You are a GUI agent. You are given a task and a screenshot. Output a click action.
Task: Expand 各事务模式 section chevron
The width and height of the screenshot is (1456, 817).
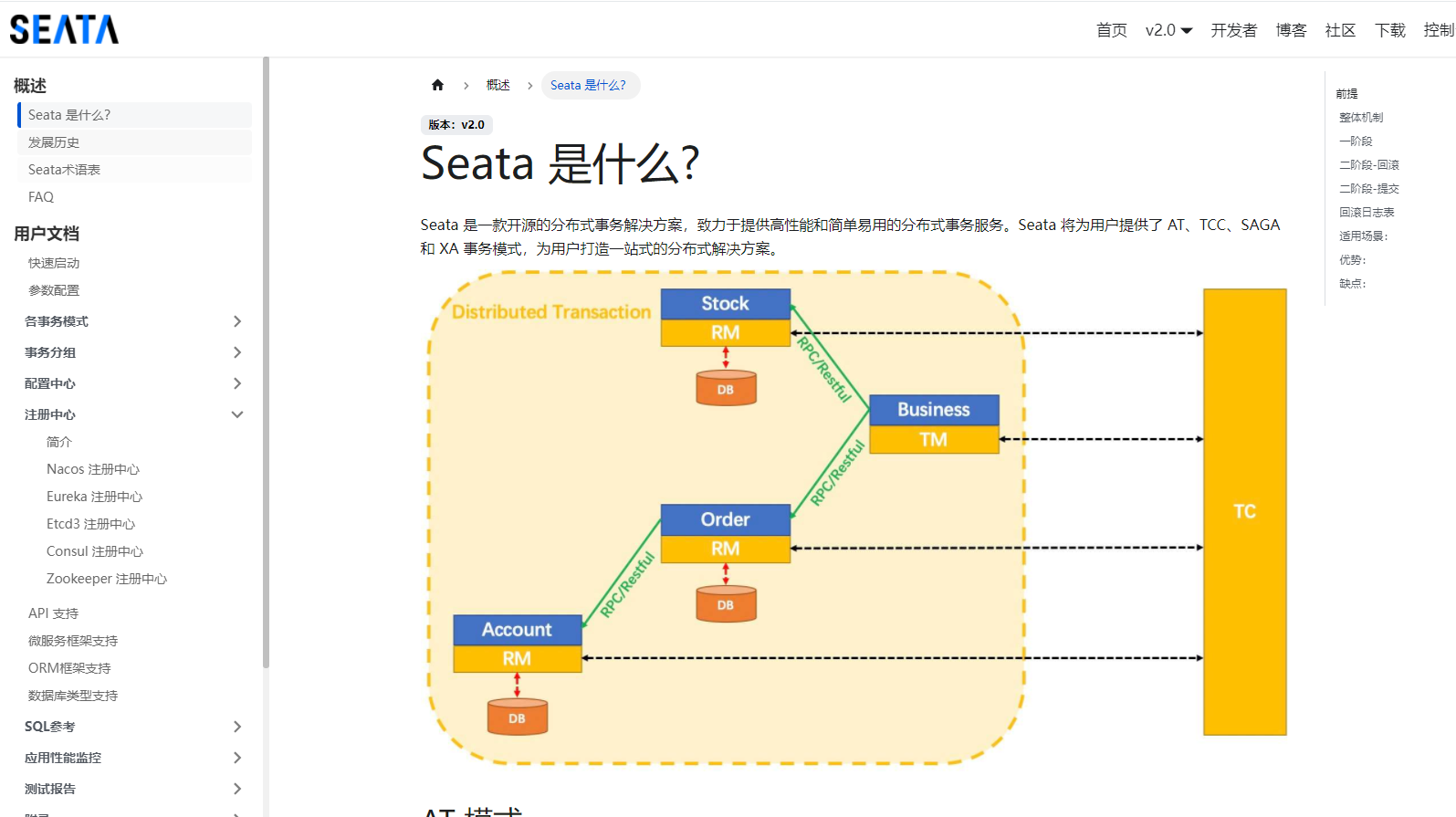(x=237, y=321)
